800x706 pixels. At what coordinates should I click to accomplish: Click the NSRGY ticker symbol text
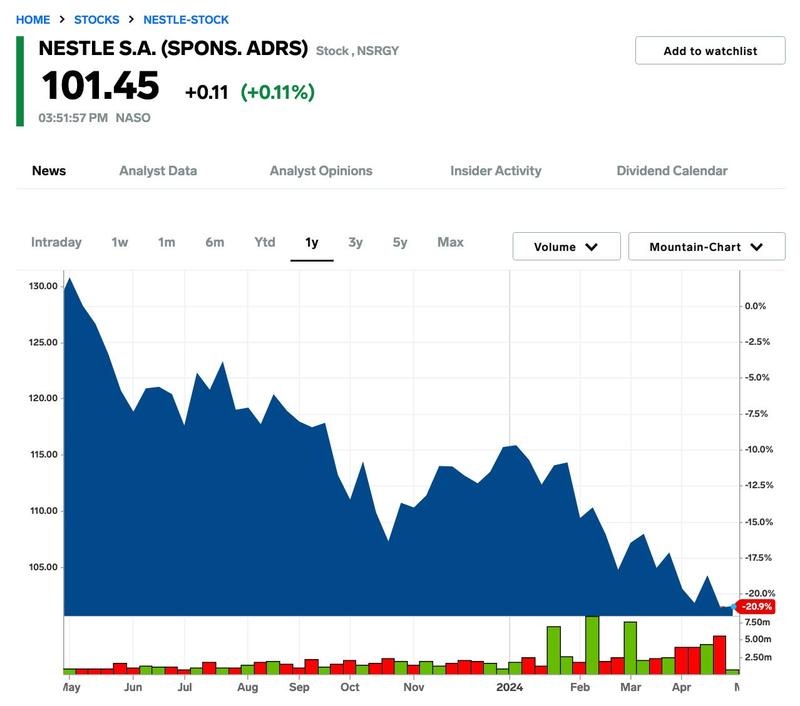[378, 51]
